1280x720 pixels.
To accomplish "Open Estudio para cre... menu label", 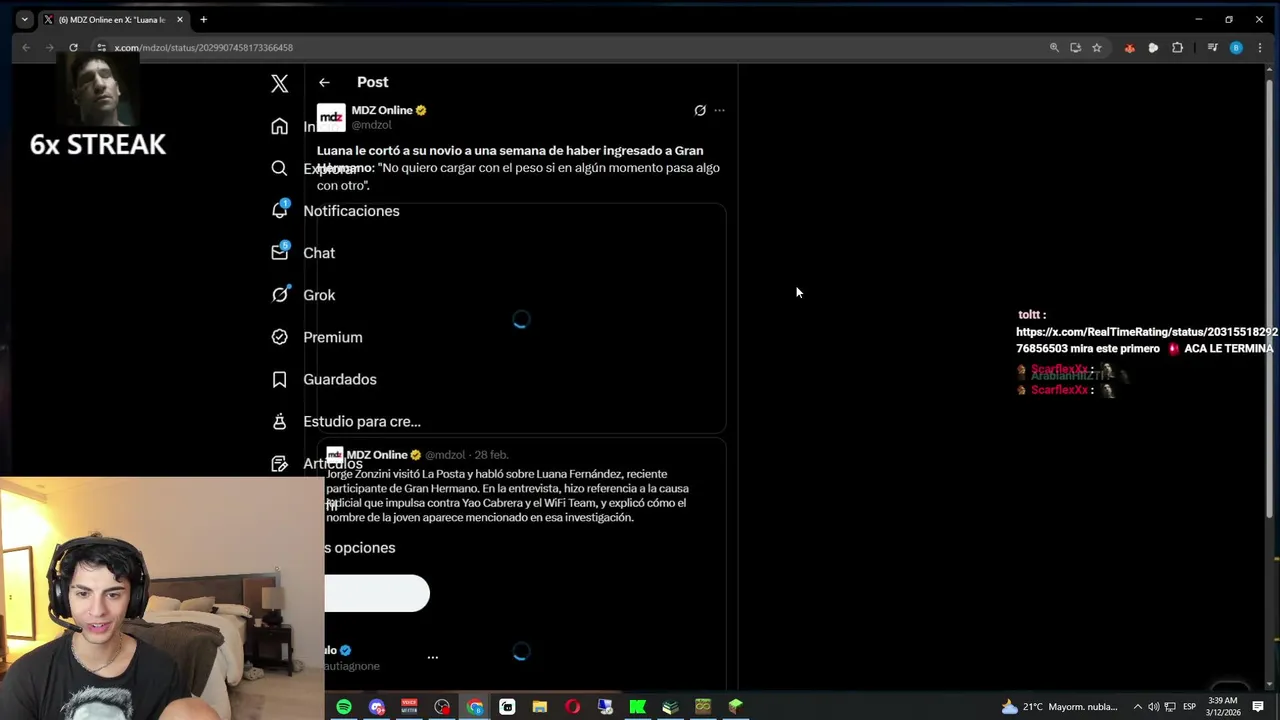I will pos(362,421).
